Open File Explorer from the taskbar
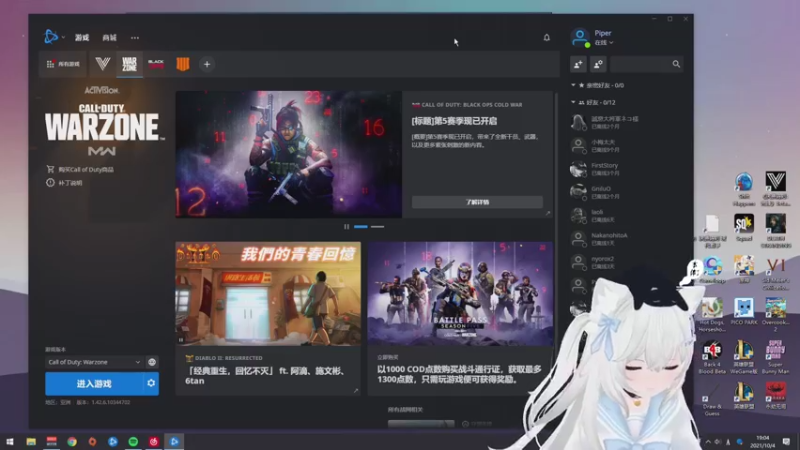 31,442
